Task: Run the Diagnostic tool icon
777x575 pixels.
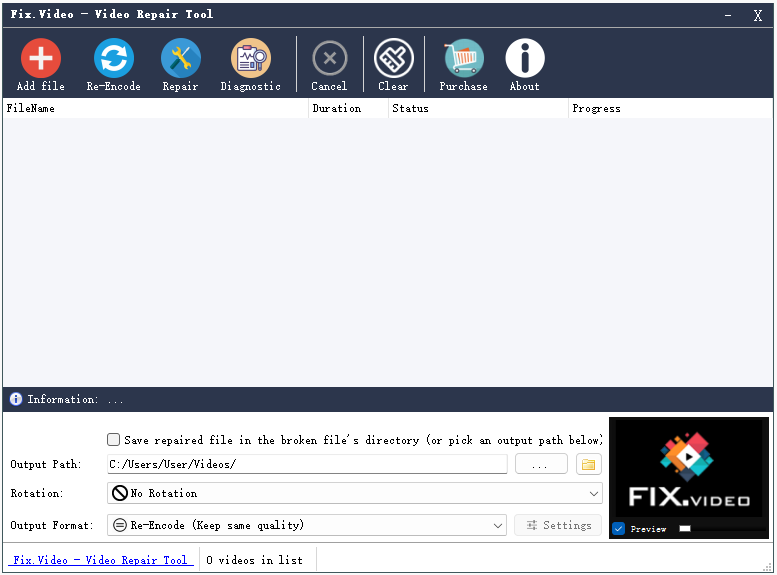Action: [x=251, y=58]
